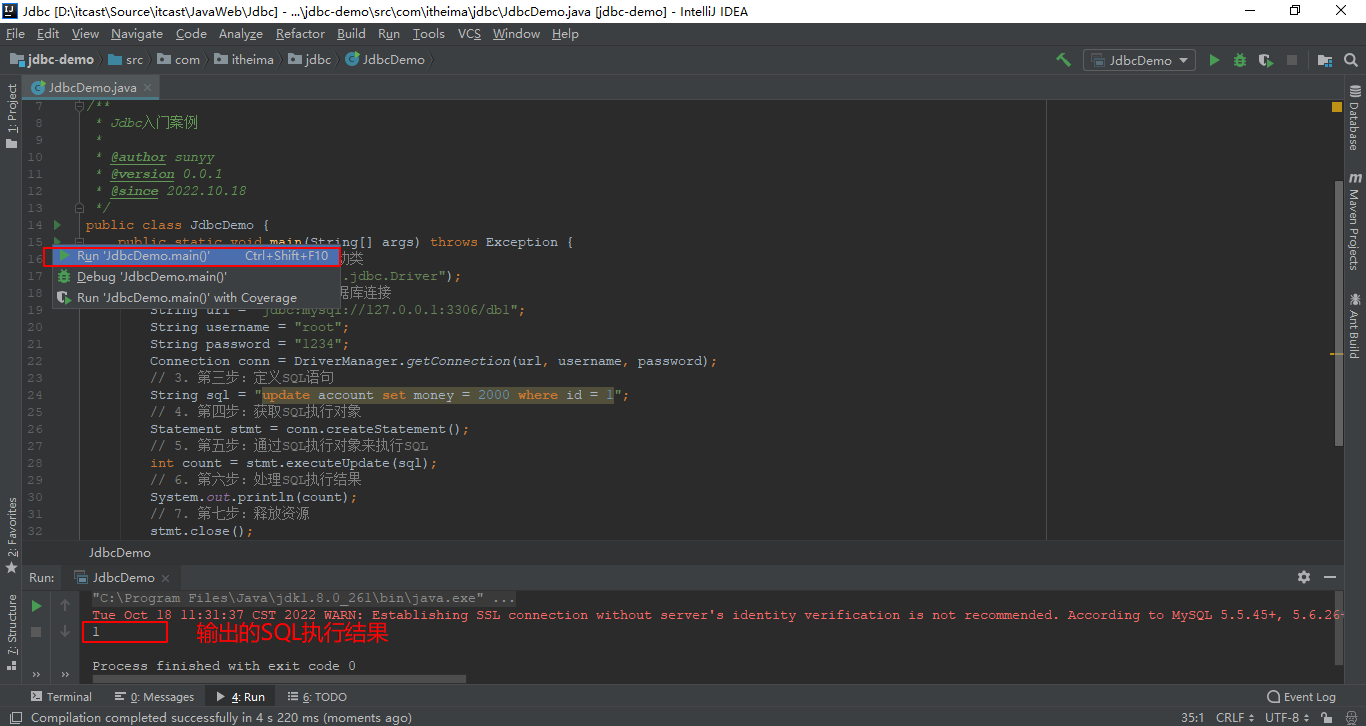
Task: Close the JdbcDemo.java editor tab
Action: 149,88
